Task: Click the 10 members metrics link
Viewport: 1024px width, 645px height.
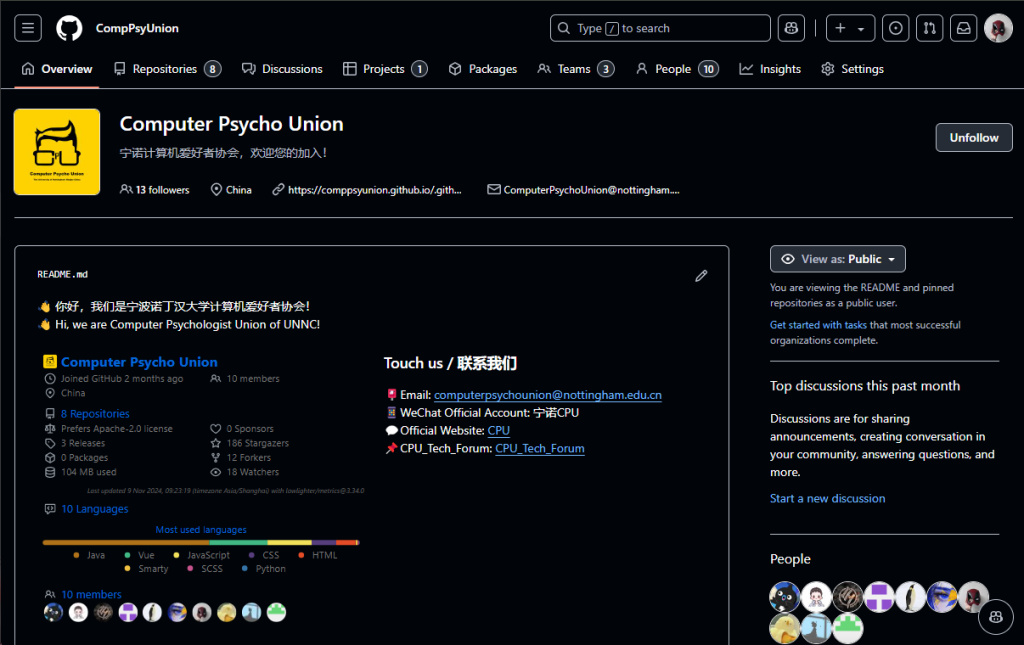Action: click(91, 594)
